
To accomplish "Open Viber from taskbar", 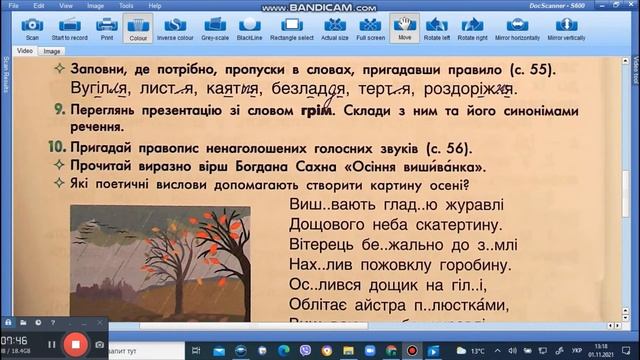I will click(305, 351).
